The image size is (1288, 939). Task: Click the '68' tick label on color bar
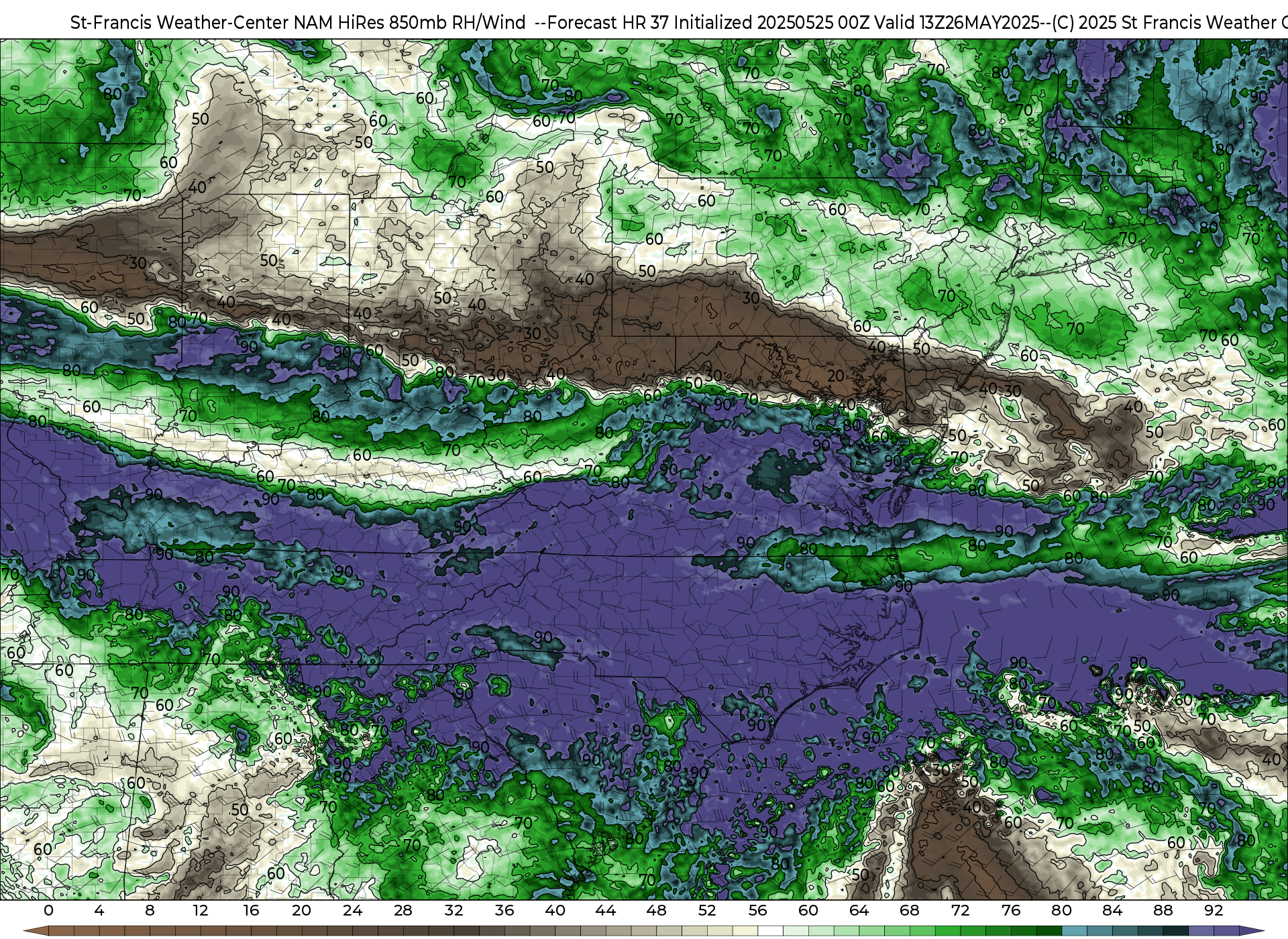pyautogui.click(x=910, y=911)
